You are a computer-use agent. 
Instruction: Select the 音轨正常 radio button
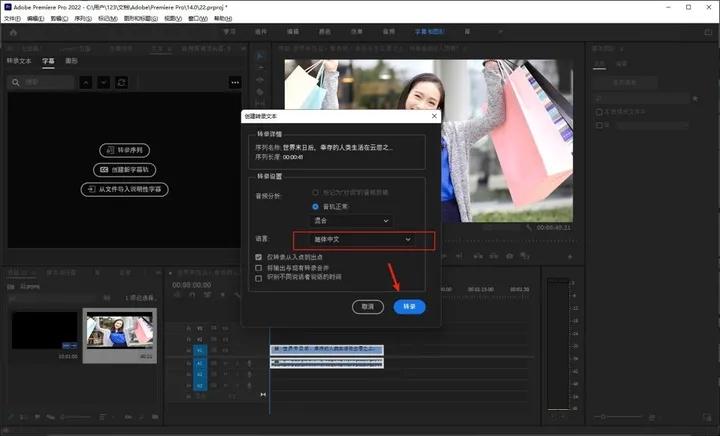(315, 206)
